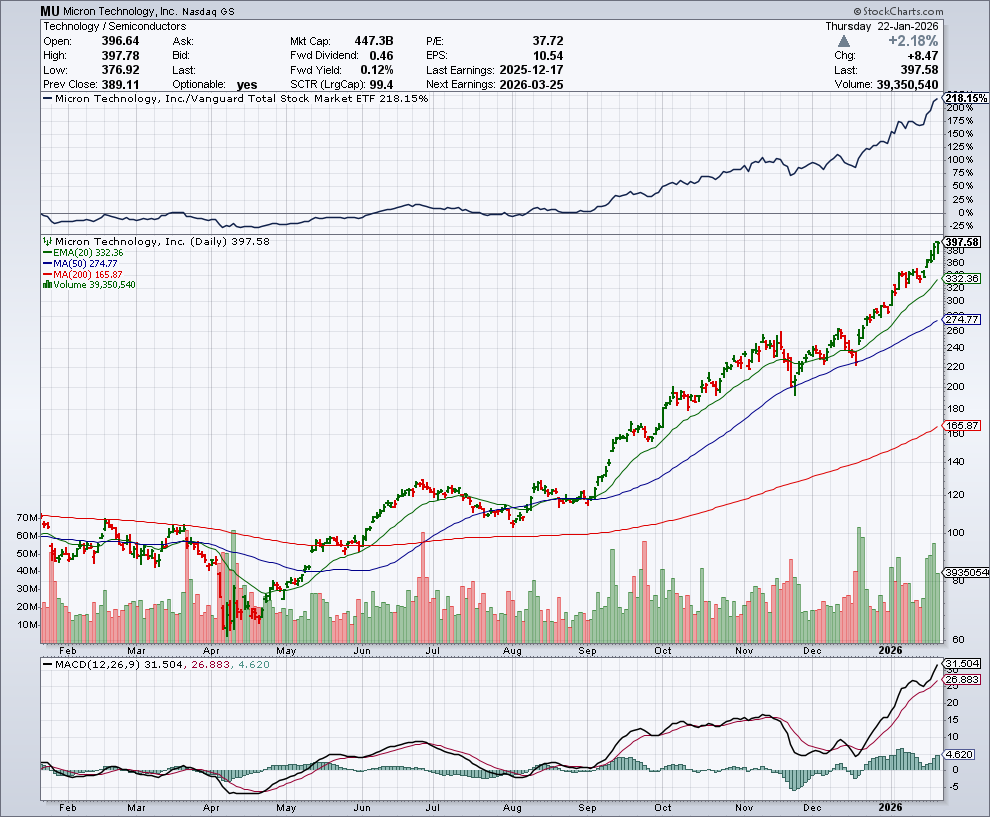Click the 10M volume axis label
The width and height of the screenshot is (990, 817).
click(x=27, y=625)
